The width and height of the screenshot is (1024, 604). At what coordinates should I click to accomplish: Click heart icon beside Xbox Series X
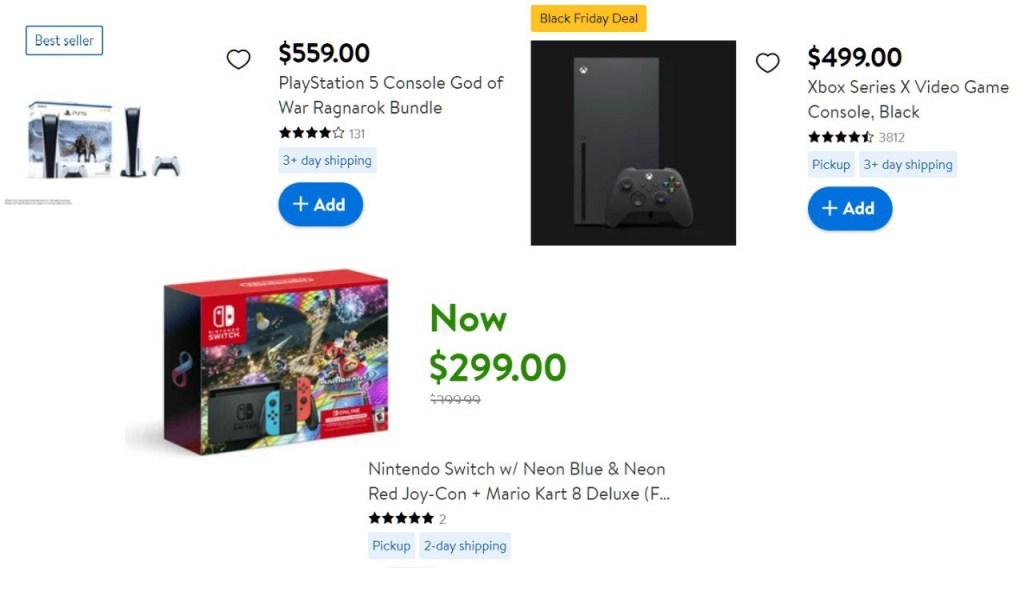tap(767, 63)
